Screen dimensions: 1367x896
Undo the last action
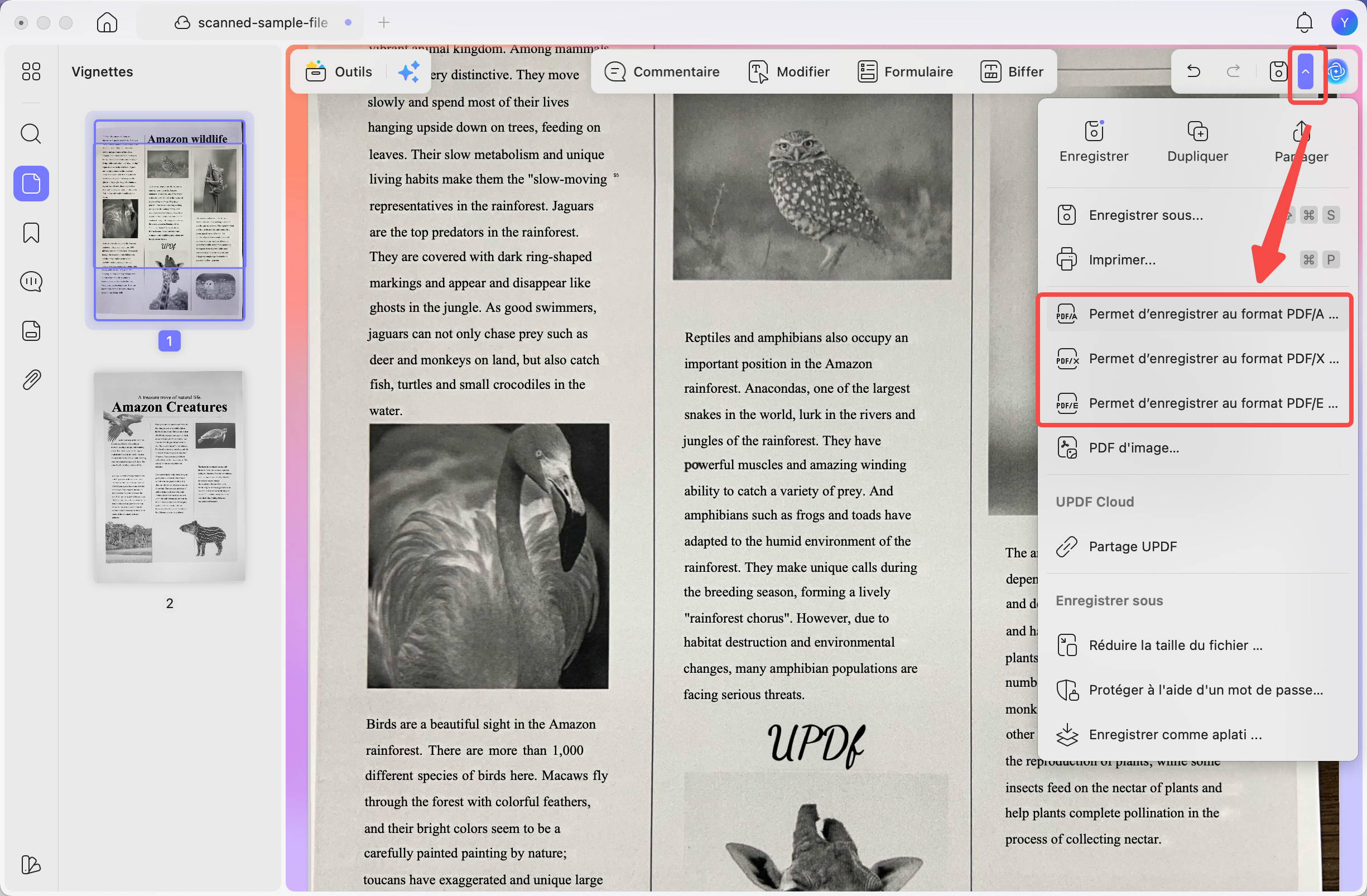(x=1193, y=71)
